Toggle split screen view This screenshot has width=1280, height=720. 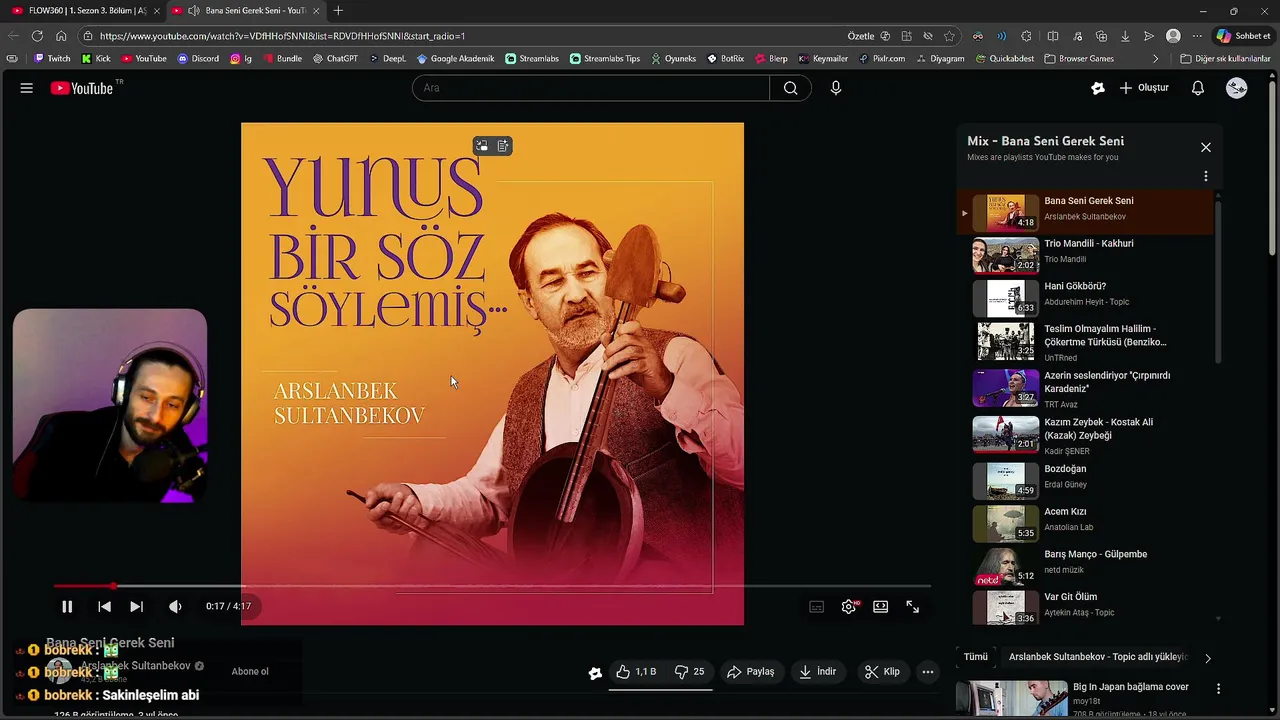coord(1053,36)
